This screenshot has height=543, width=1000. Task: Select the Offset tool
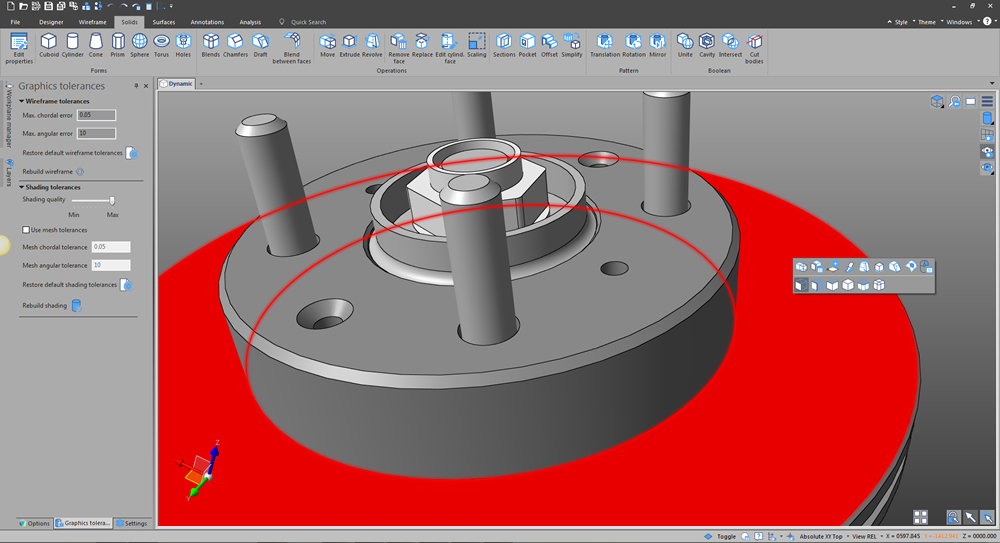click(x=549, y=45)
